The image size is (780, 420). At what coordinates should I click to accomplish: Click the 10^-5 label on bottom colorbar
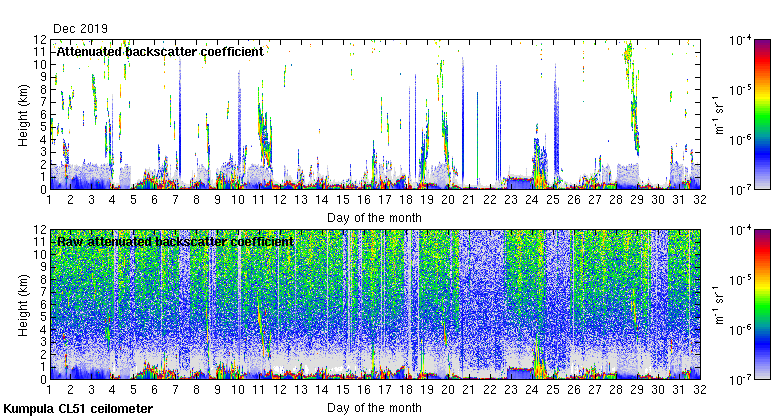click(x=740, y=280)
